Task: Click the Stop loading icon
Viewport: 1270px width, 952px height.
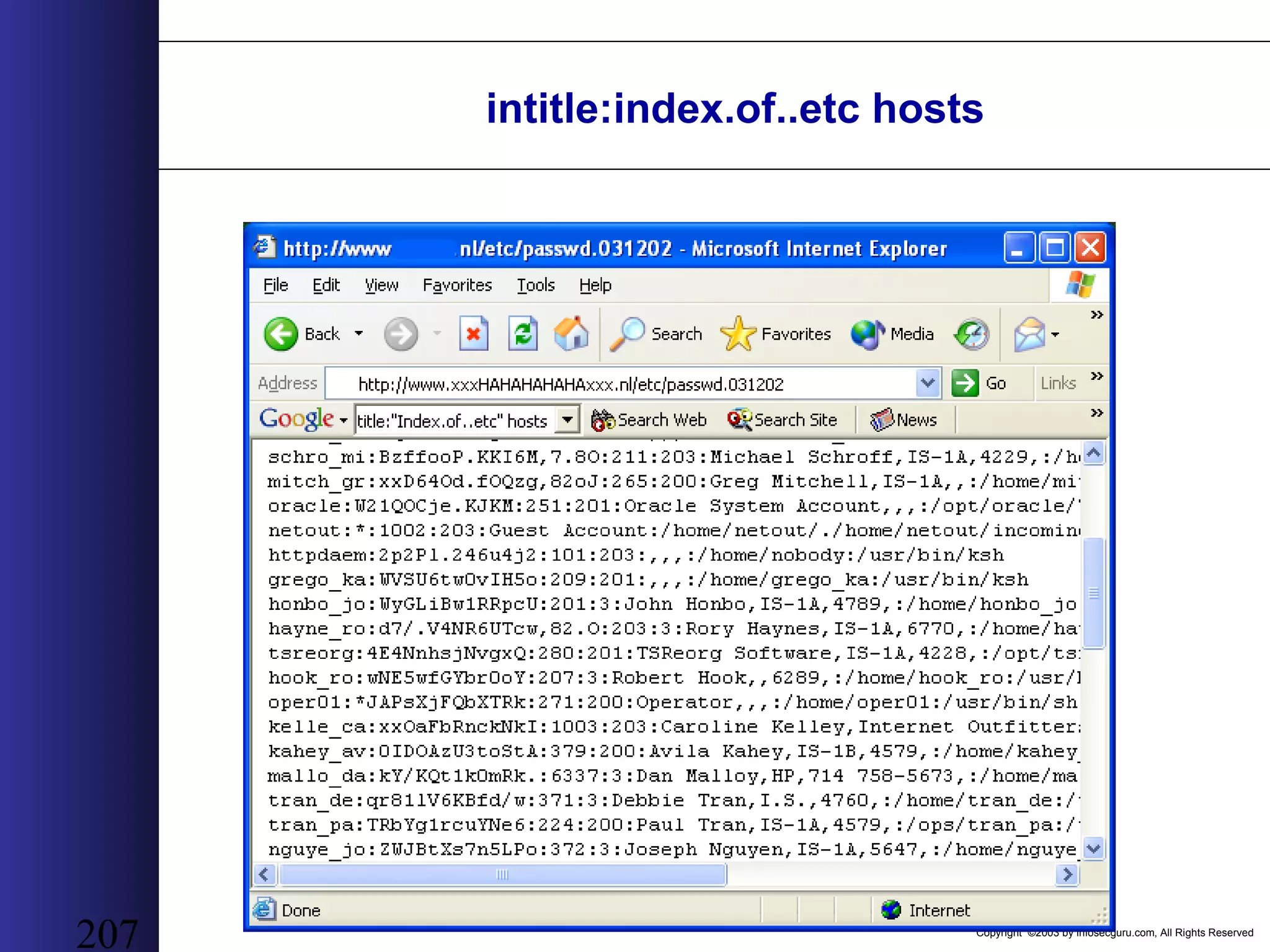Action: (x=474, y=334)
